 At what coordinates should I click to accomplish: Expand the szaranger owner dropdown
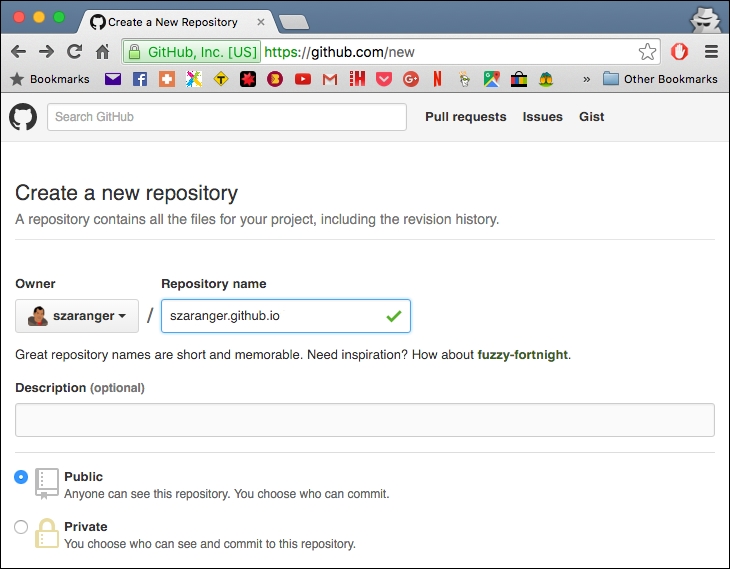pyautogui.click(x=77, y=316)
